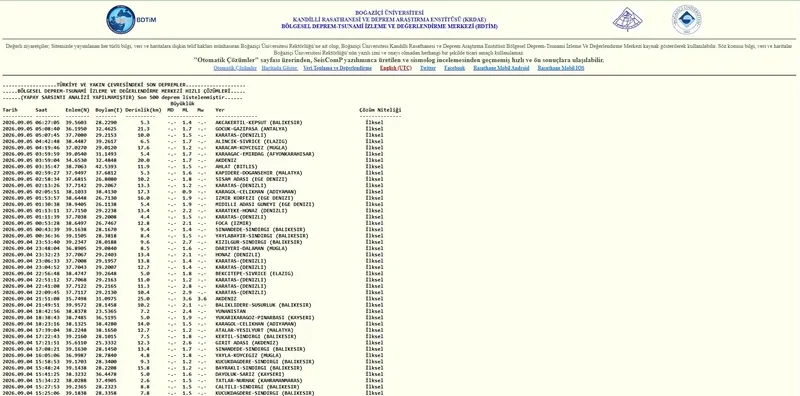Select the YAYLABAYIR-SINDIRGI (BALIKESIR) entry
This screenshot has height=396, width=800.
tap(262, 236)
